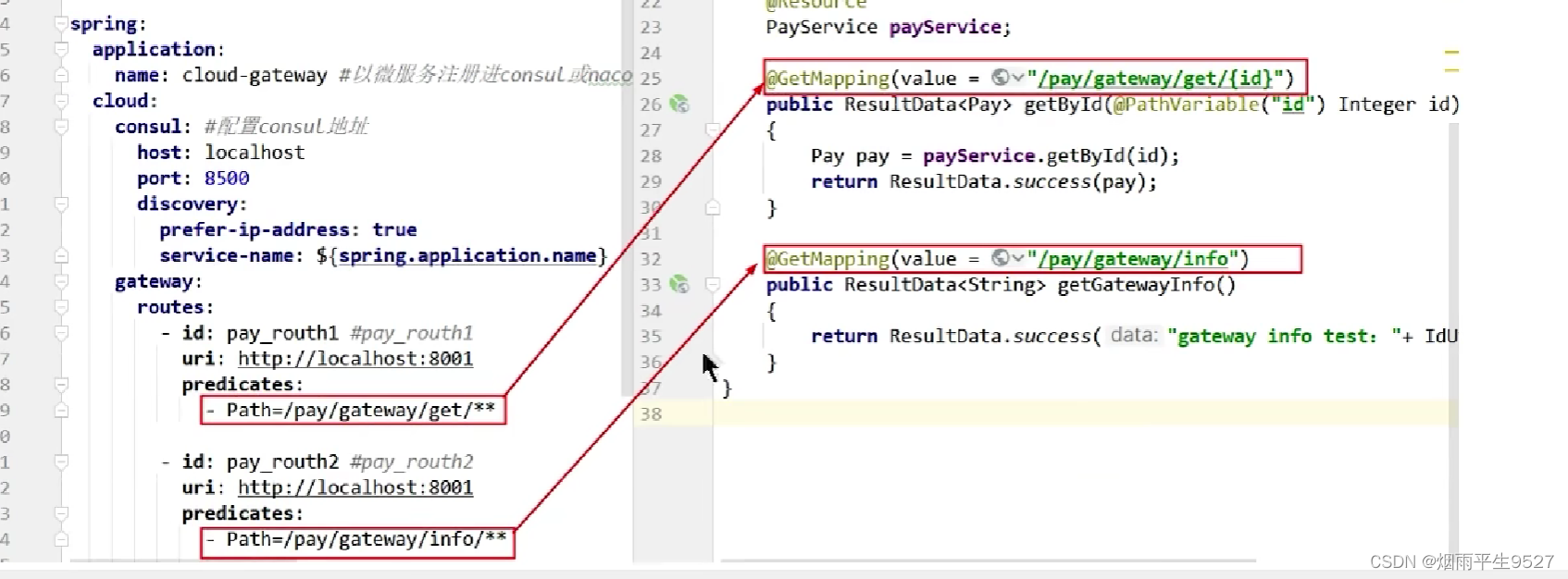This screenshot has height=579, width=1568.
Task: Click the right editor horizontal scrollbar
Action: tap(988, 561)
